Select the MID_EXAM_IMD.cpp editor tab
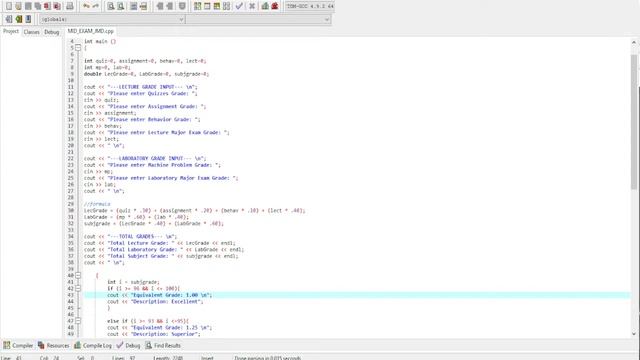Image resolution: width=640 pixels, height=360 pixels. pos(91,31)
